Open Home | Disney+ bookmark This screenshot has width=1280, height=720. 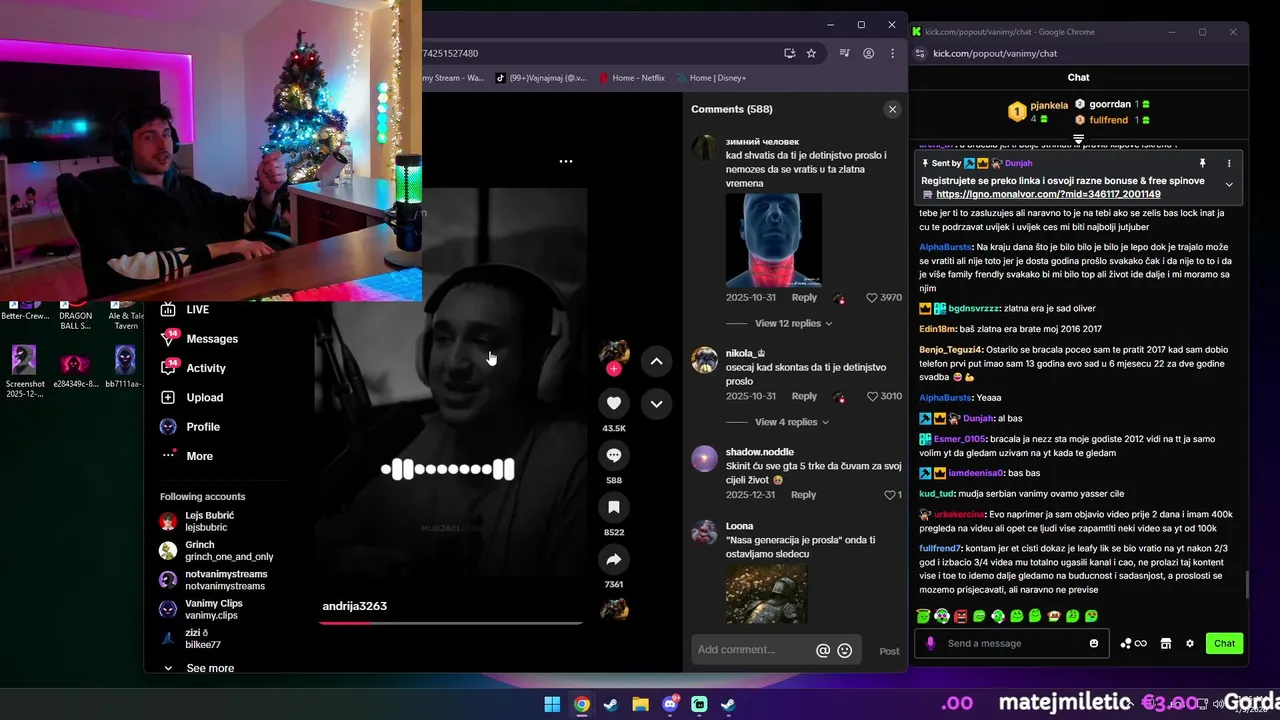pos(710,78)
